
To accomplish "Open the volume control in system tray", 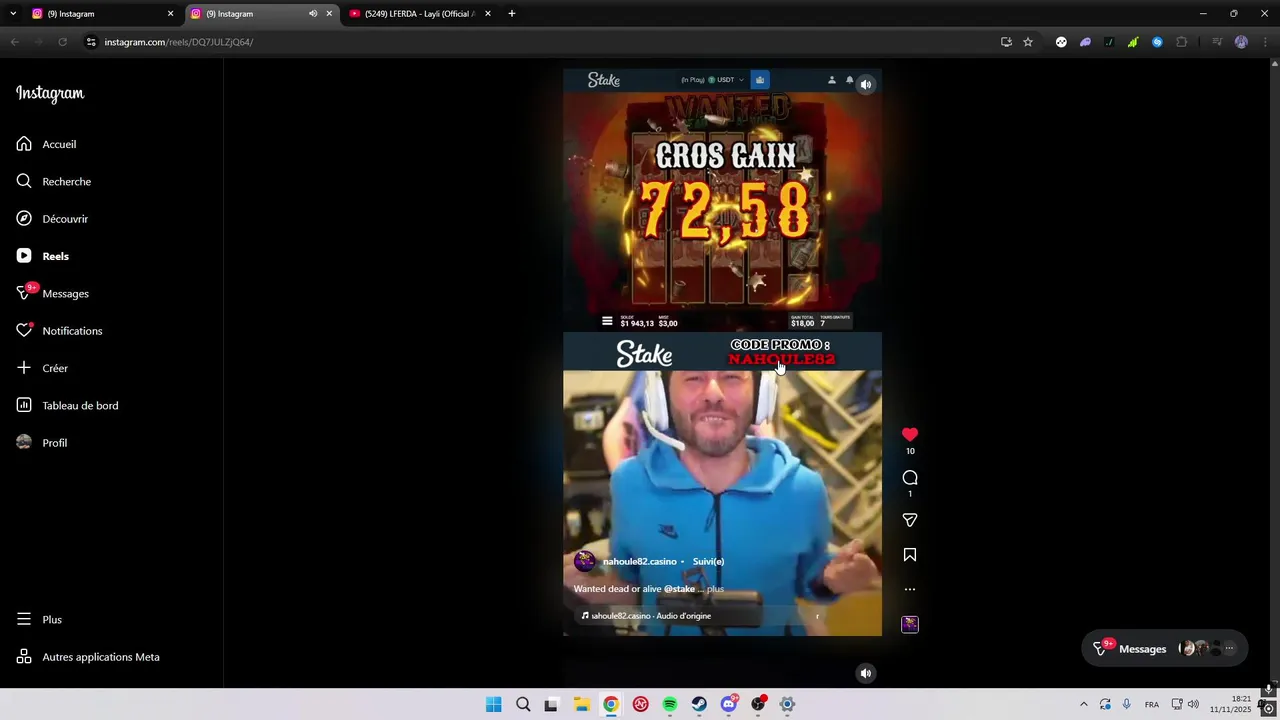I will point(1193,704).
